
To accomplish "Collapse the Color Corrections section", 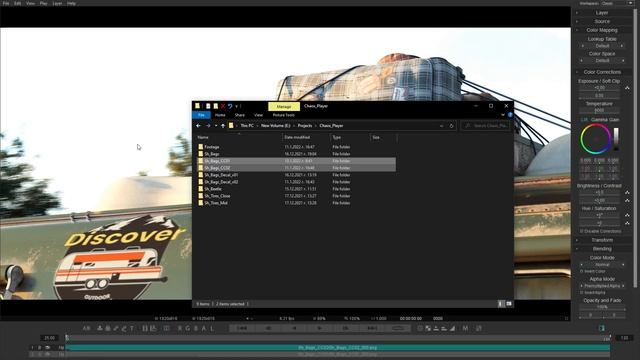I will pos(602,72).
